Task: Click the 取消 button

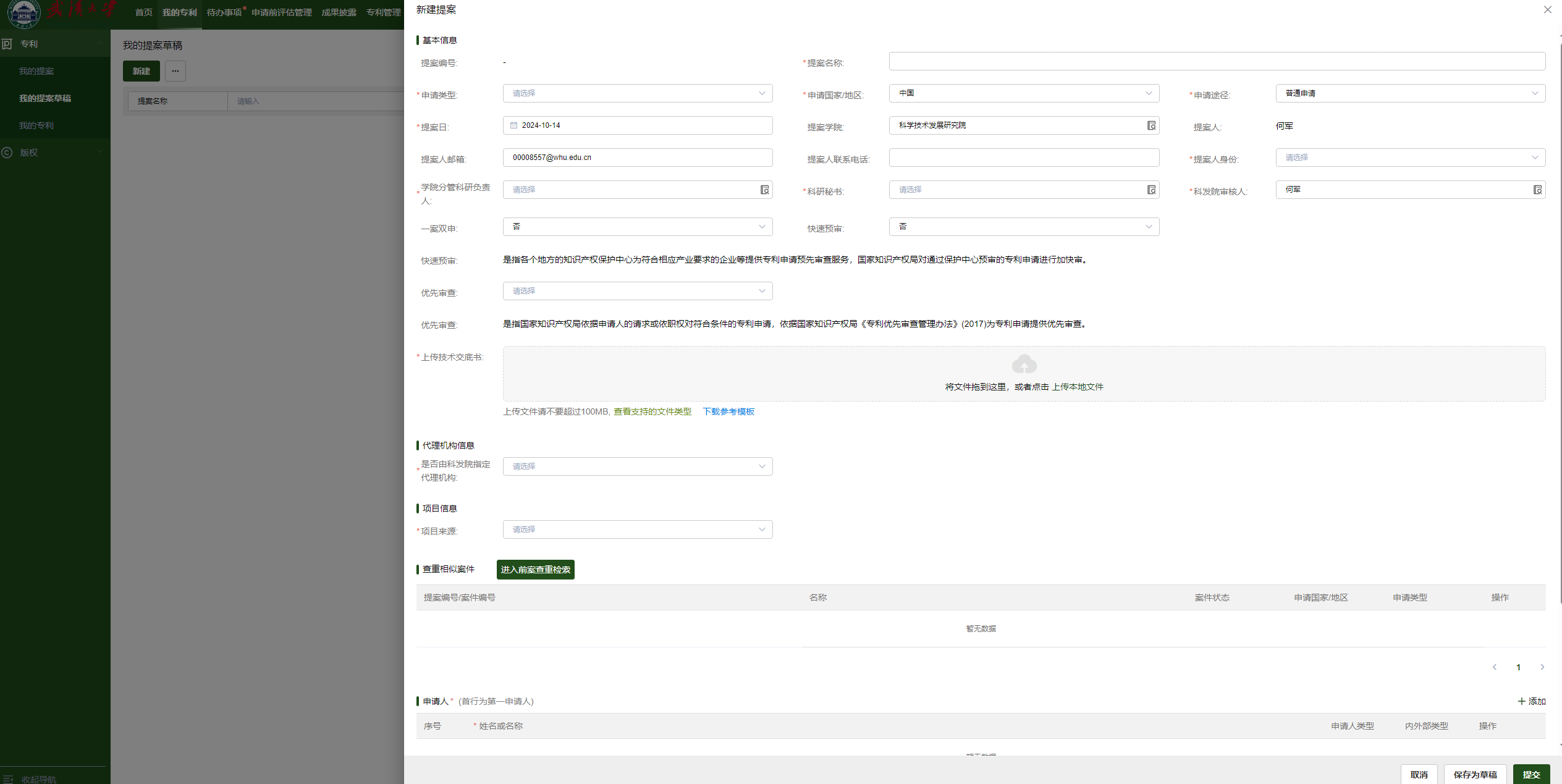Action: 1419,774
